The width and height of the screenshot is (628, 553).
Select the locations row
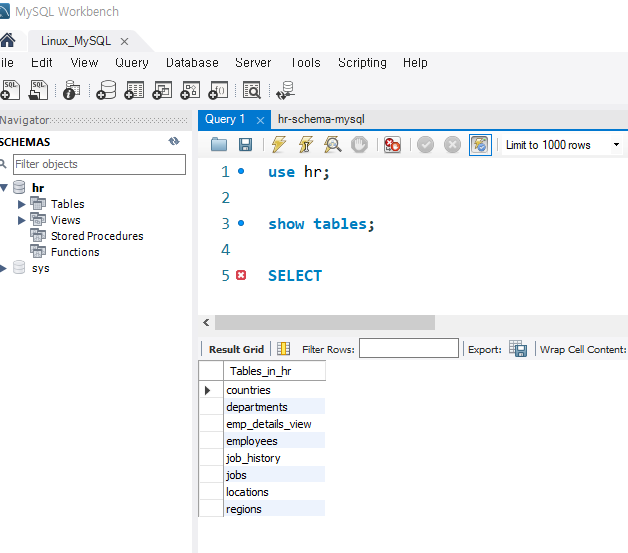pyautogui.click(x=274, y=492)
